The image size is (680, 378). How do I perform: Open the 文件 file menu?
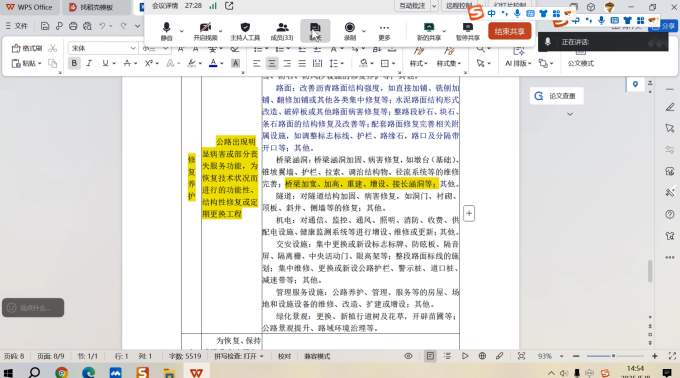point(16,26)
